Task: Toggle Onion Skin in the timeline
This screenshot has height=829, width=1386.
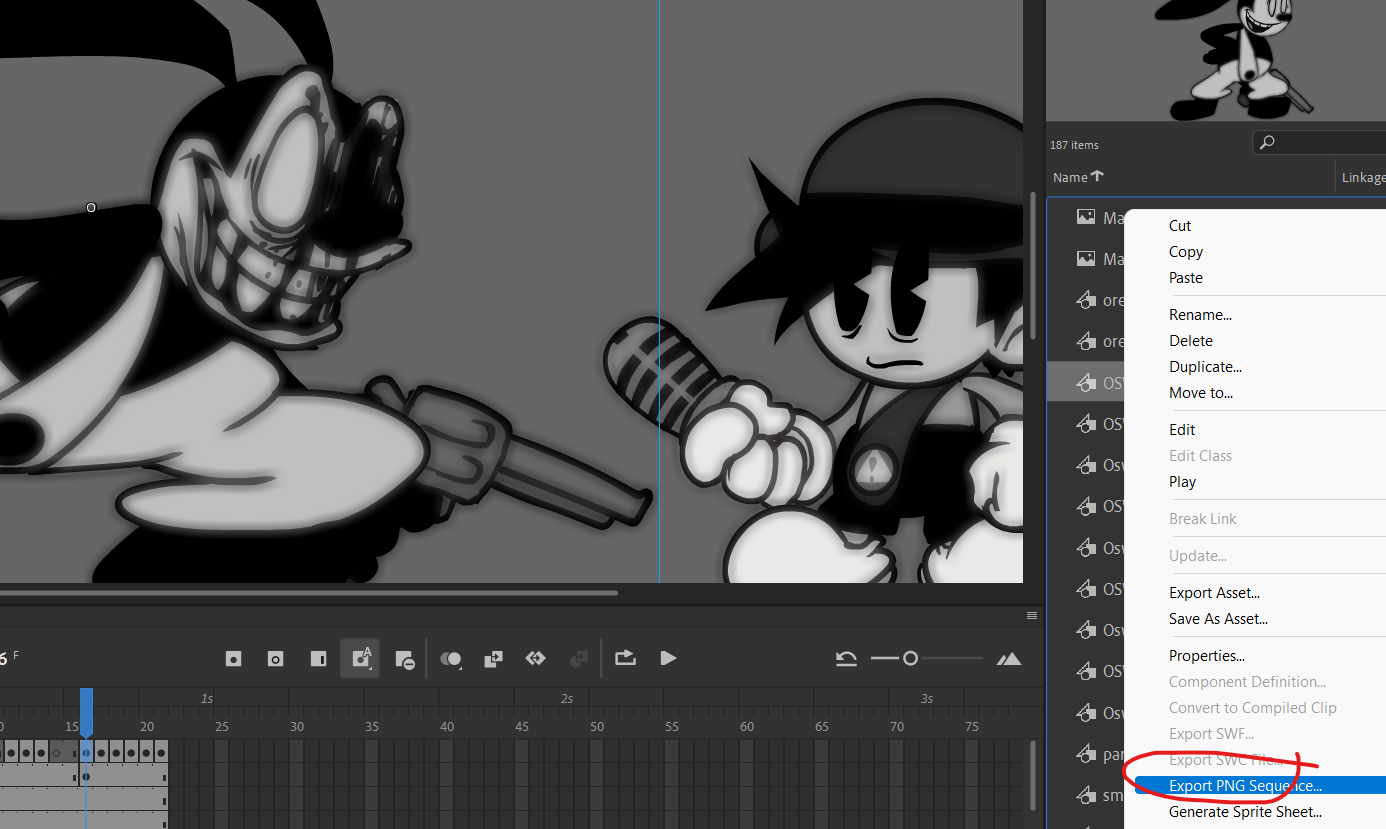Action: click(452, 659)
